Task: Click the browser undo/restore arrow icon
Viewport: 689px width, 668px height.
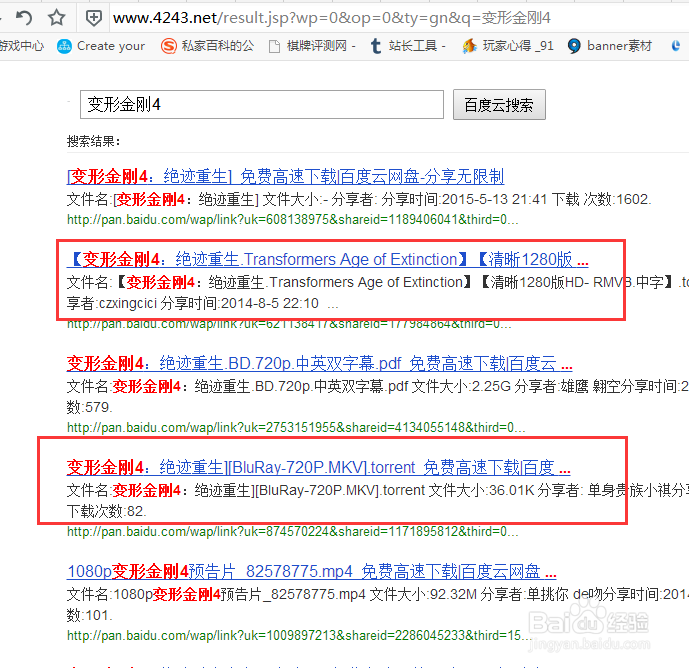Action: click(24, 18)
